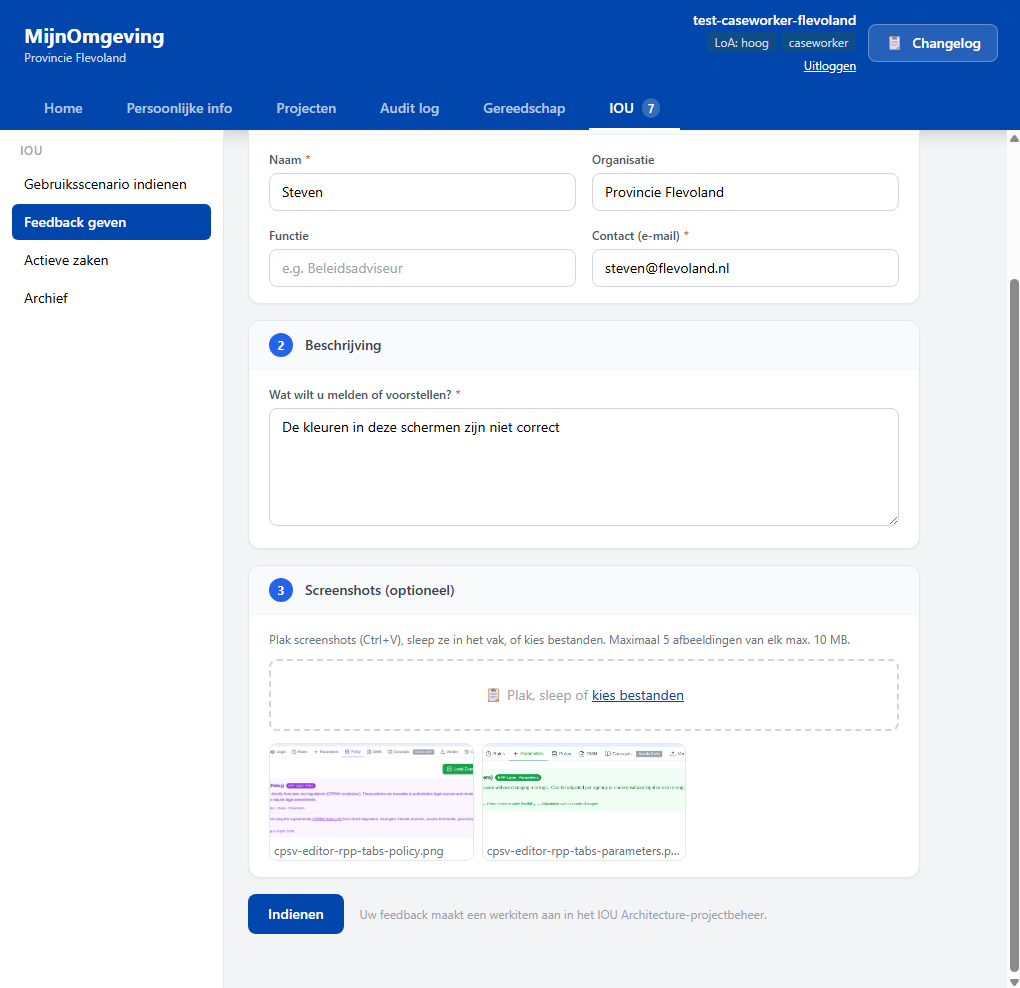Open the Gereedschap tab

click(x=524, y=108)
